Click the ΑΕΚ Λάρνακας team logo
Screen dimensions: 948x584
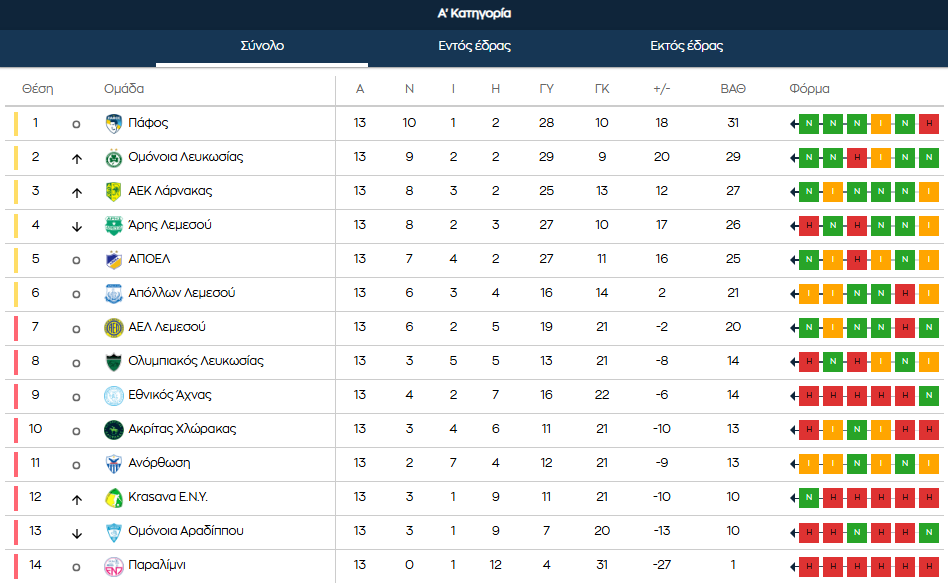(x=113, y=192)
